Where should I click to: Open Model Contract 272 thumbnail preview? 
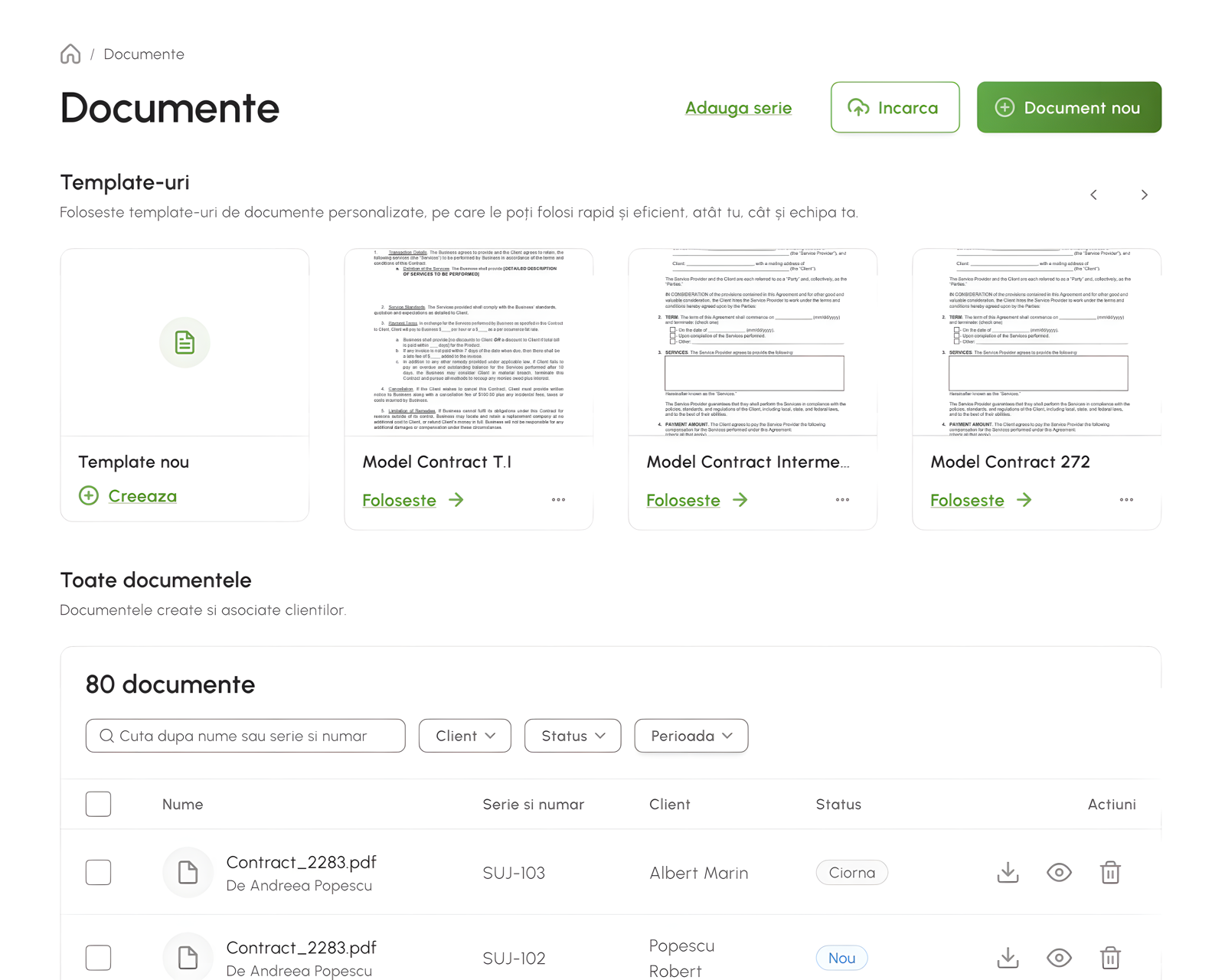coord(1037,342)
